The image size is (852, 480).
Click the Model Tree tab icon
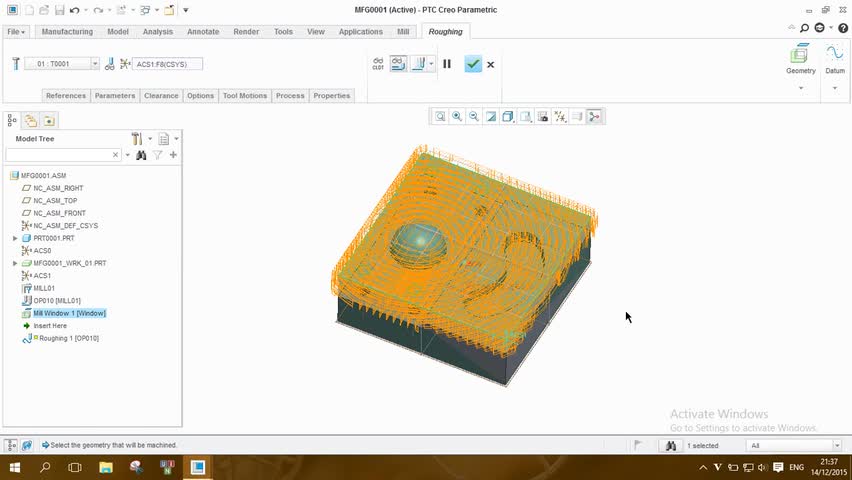coord(12,121)
